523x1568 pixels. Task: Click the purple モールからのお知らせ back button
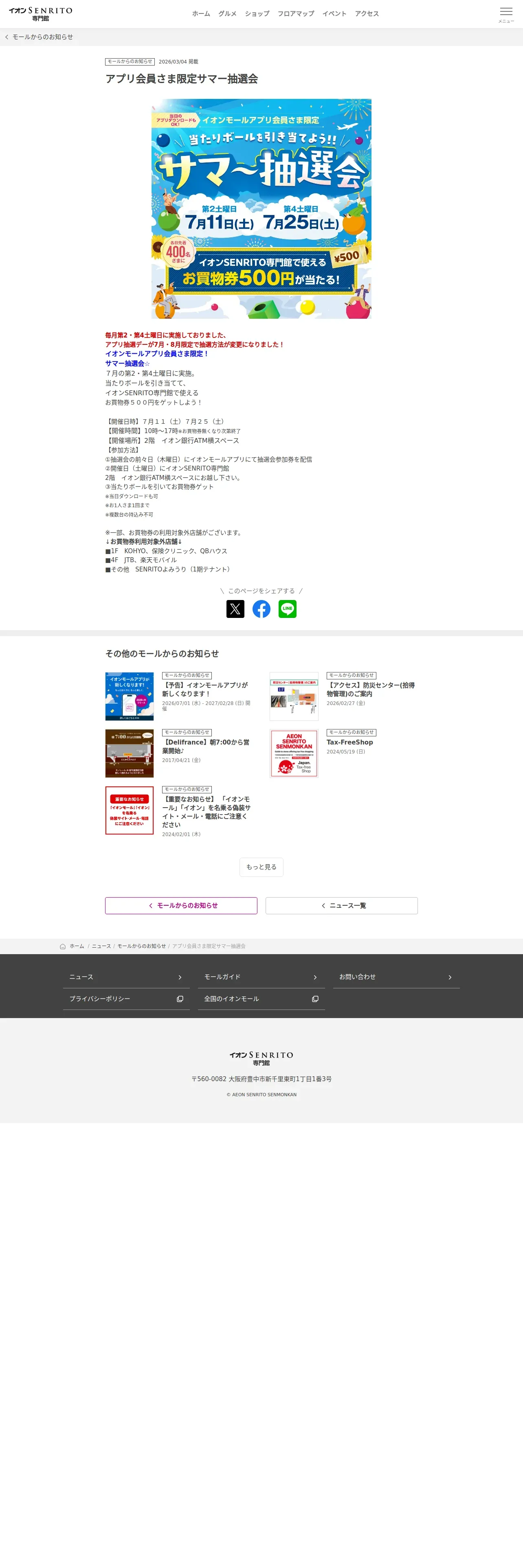[181, 905]
